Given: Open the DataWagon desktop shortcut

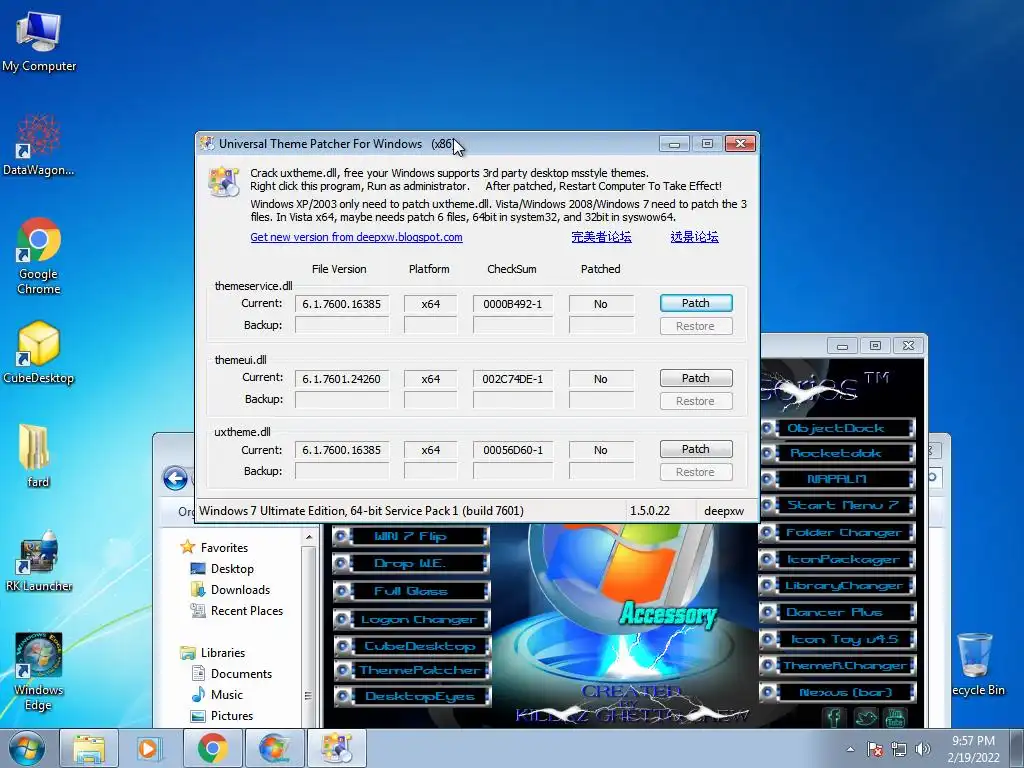Looking at the screenshot, I should tap(39, 145).
